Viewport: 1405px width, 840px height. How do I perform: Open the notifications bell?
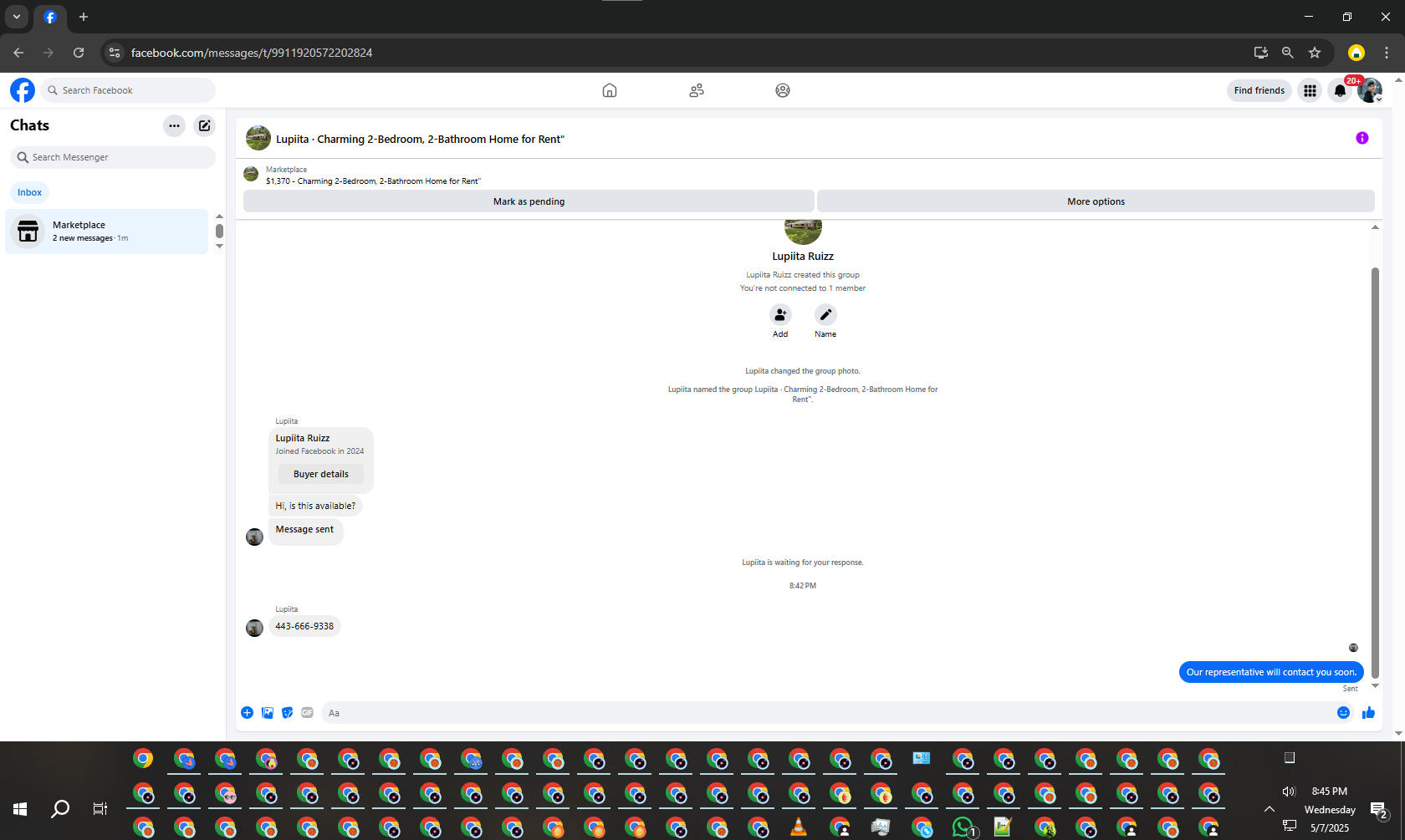[1341, 90]
